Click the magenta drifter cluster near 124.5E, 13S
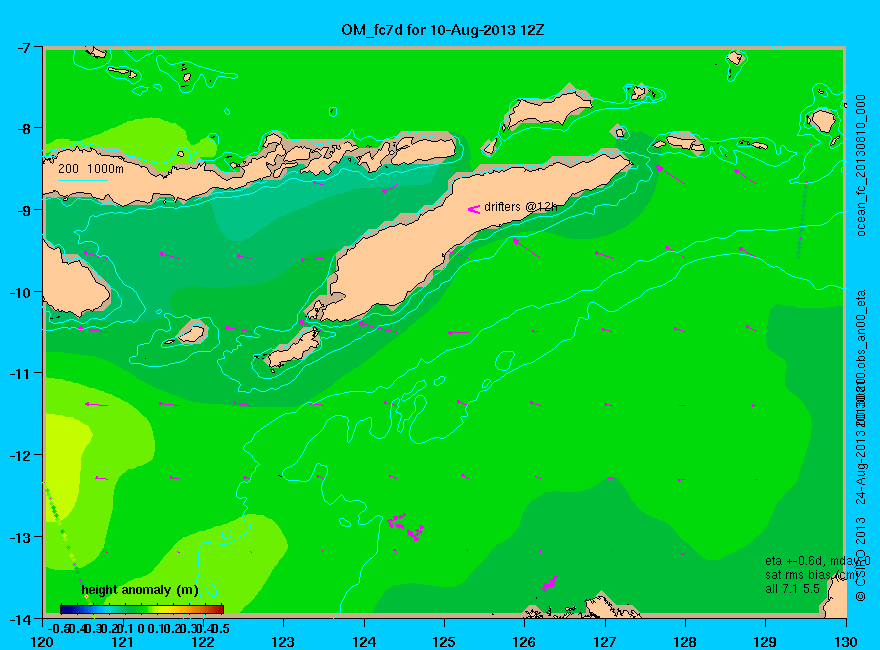The height and width of the screenshot is (650, 880). tap(405, 527)
